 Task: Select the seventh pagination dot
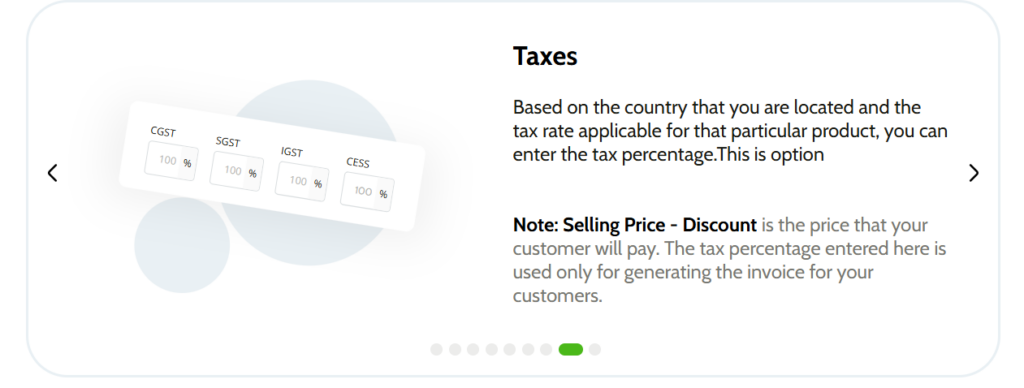coord(546,349)
